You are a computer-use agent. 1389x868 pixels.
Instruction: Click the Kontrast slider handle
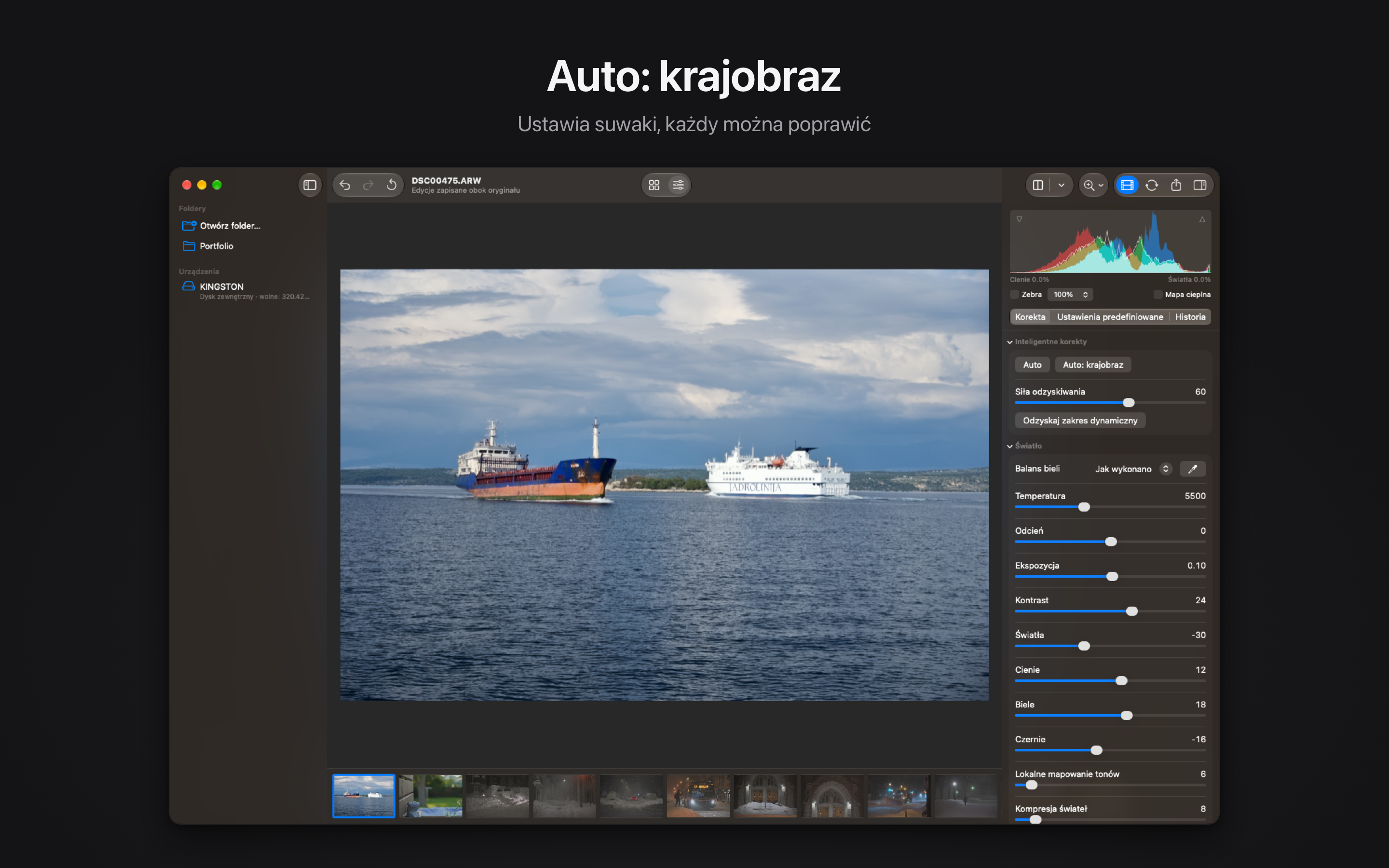(1131, 611)
